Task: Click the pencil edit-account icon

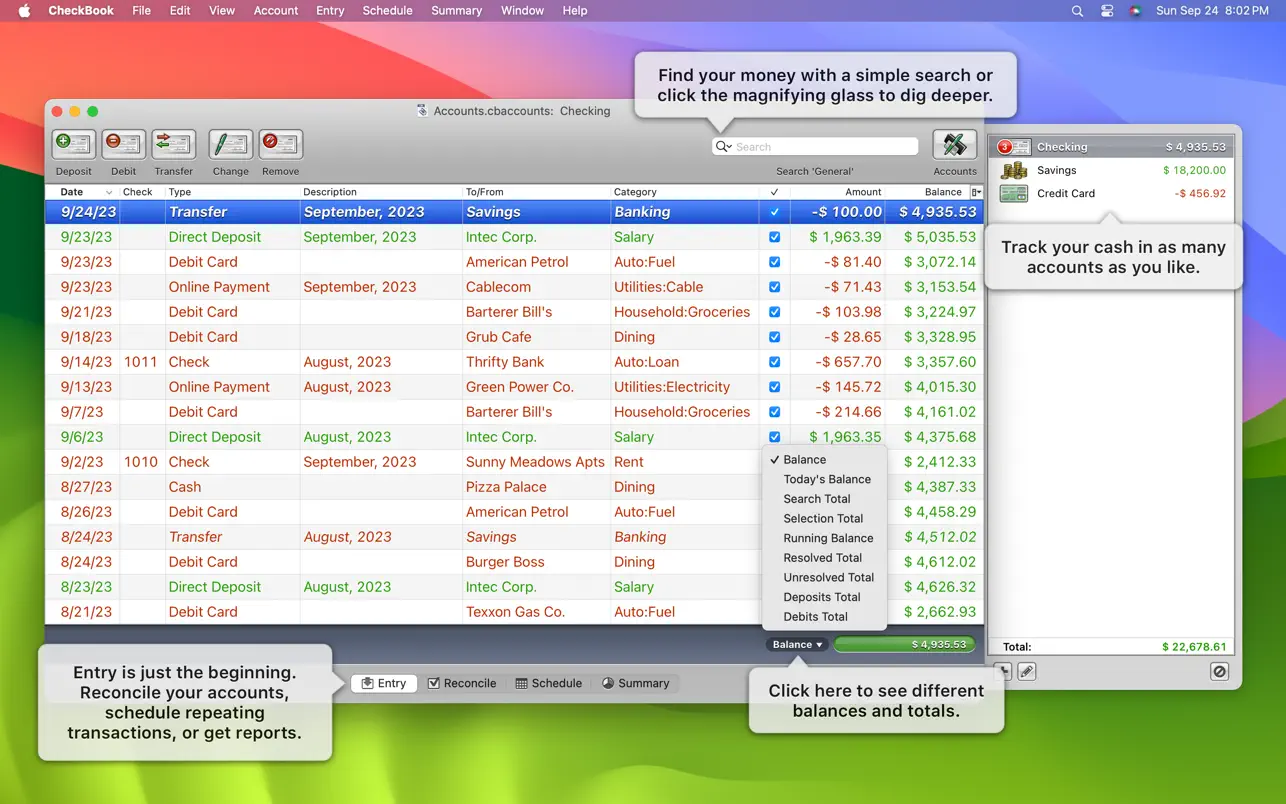Action: [1027, 671]
